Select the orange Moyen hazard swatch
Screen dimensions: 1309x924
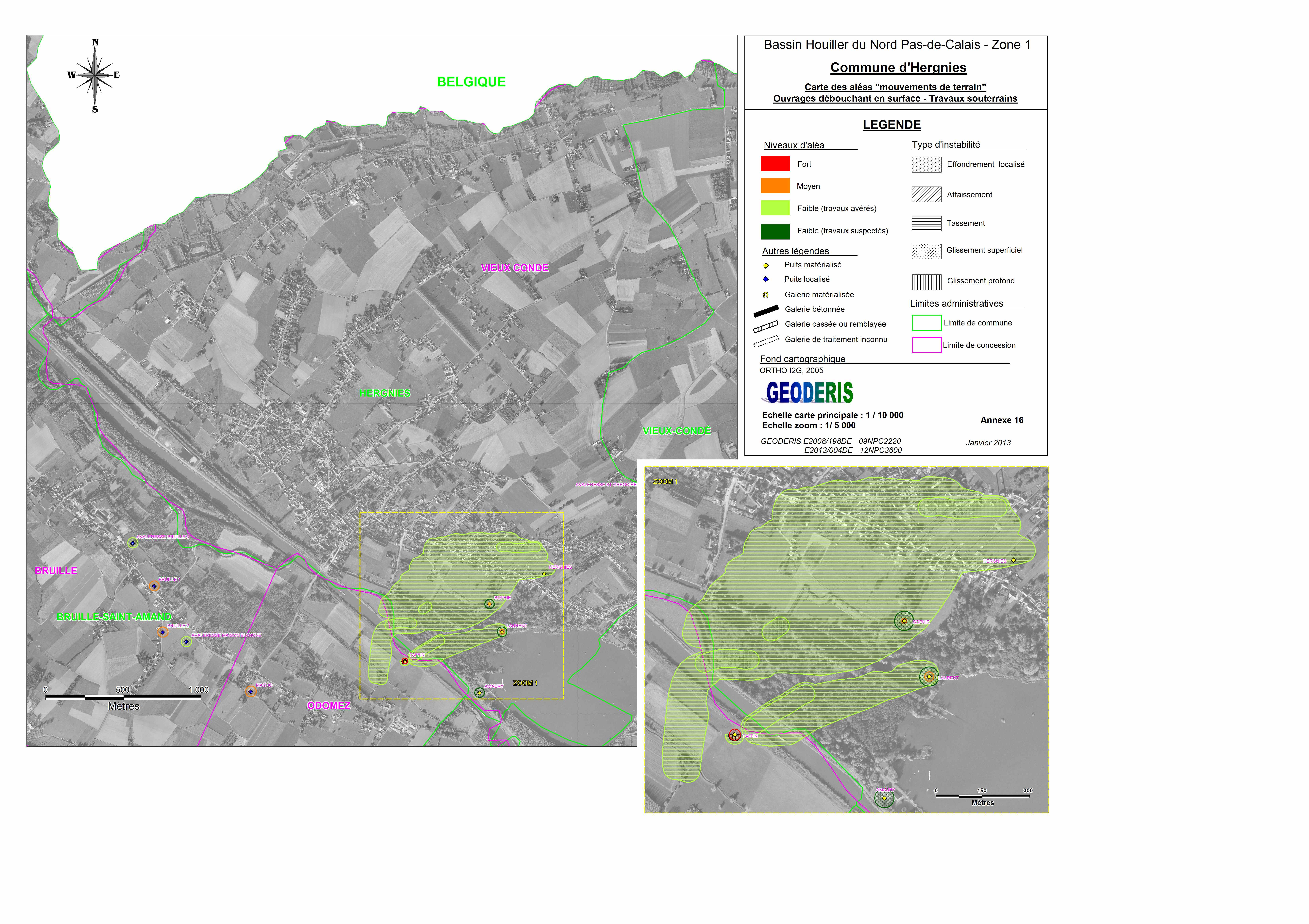click(x=775, y=186)
